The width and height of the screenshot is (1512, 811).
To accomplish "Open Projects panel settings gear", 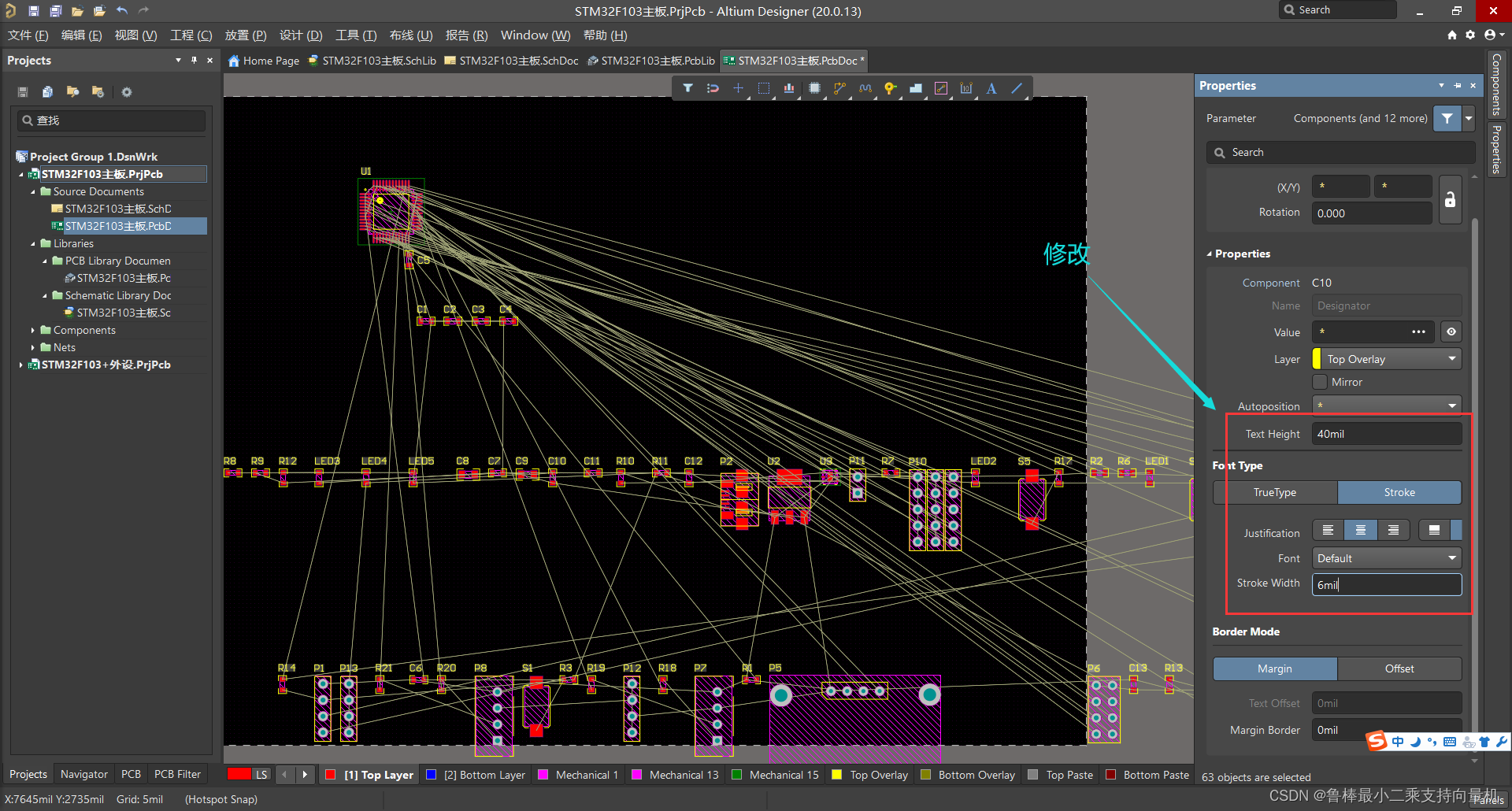I will pyautogui.click(x=127, y=92).
